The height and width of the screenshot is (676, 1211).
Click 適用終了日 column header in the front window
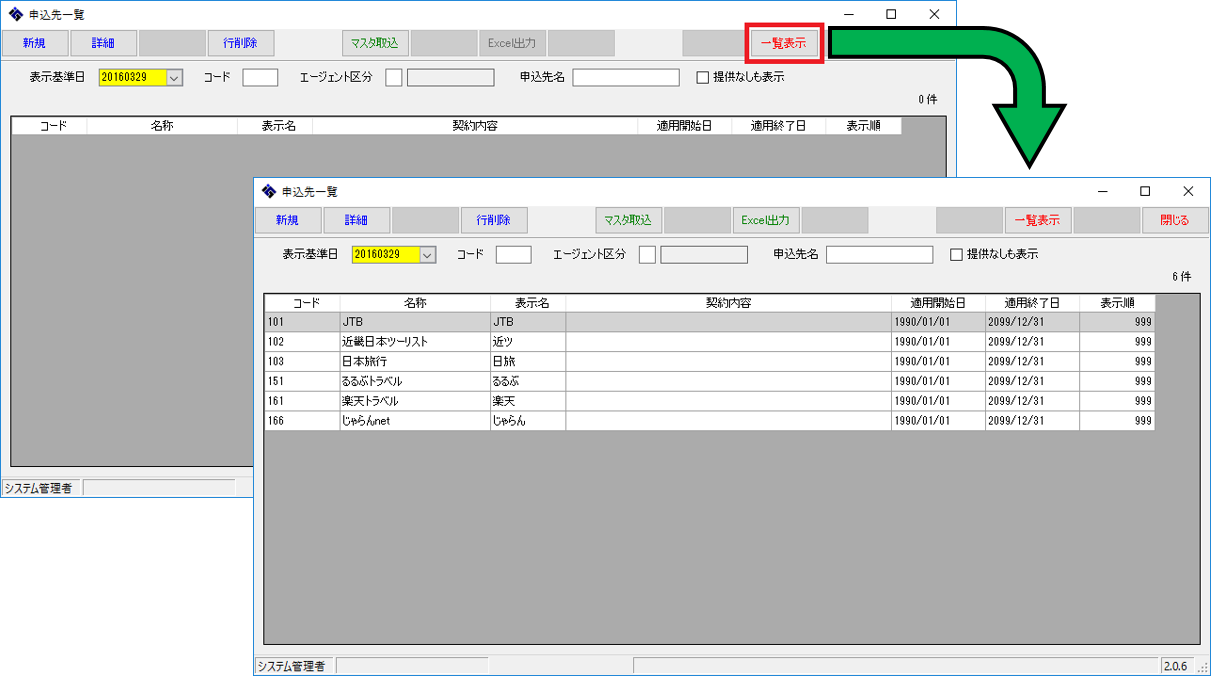(1032, 303)
